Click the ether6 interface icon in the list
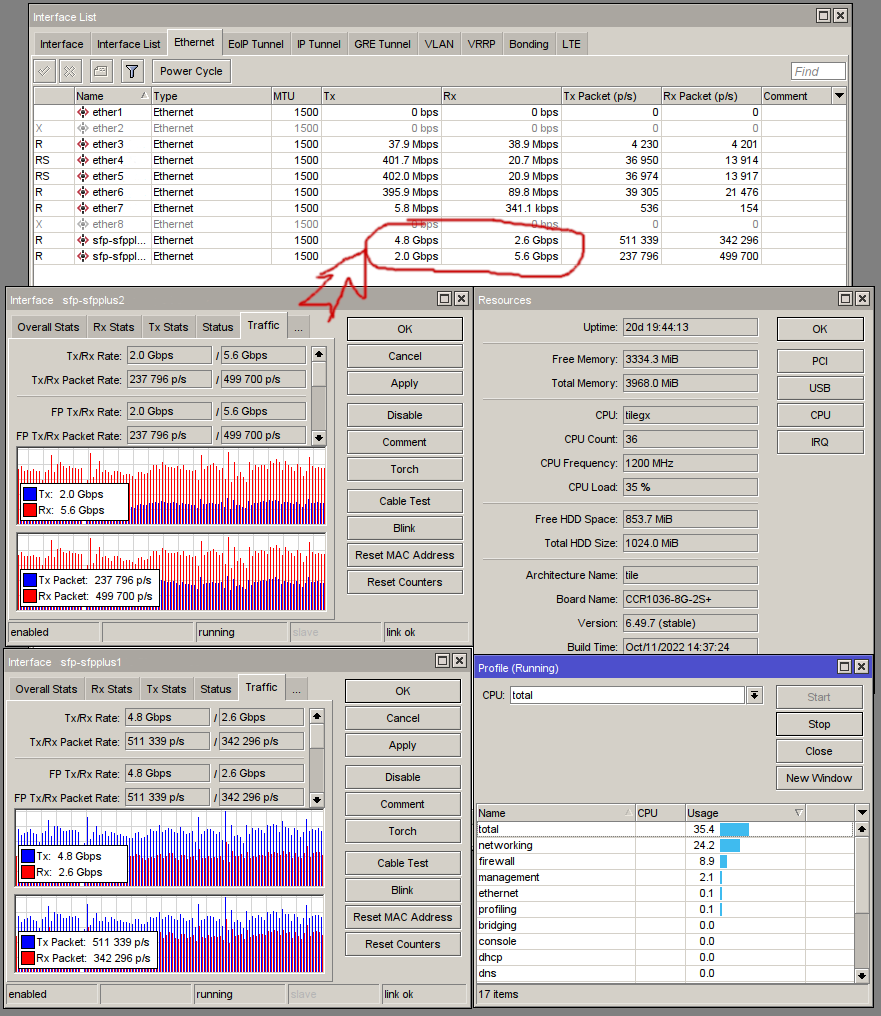This screenshot has height=1016, width=881. (83, 192)
